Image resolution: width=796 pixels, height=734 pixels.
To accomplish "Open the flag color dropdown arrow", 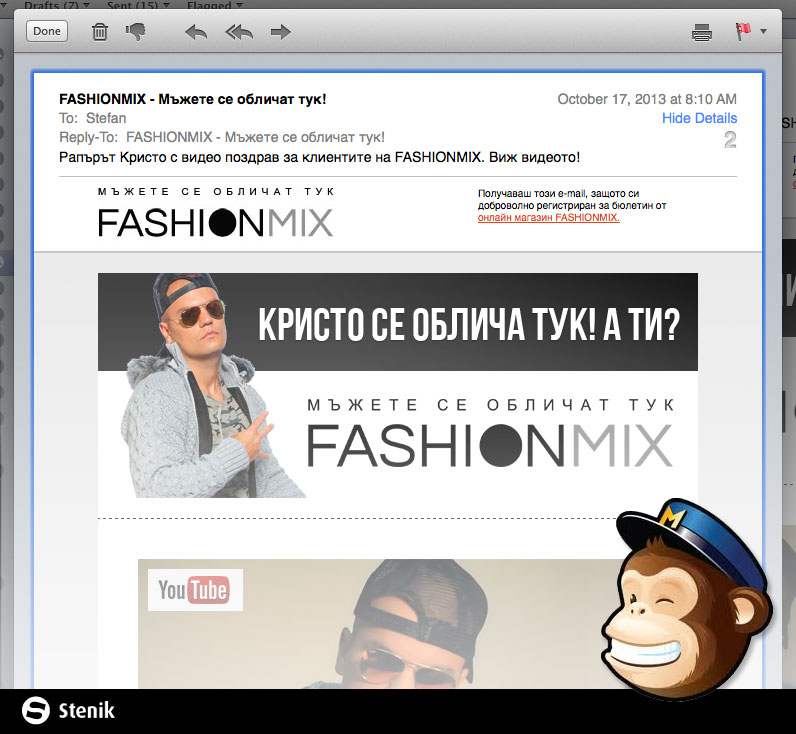I will pos(763,31).
